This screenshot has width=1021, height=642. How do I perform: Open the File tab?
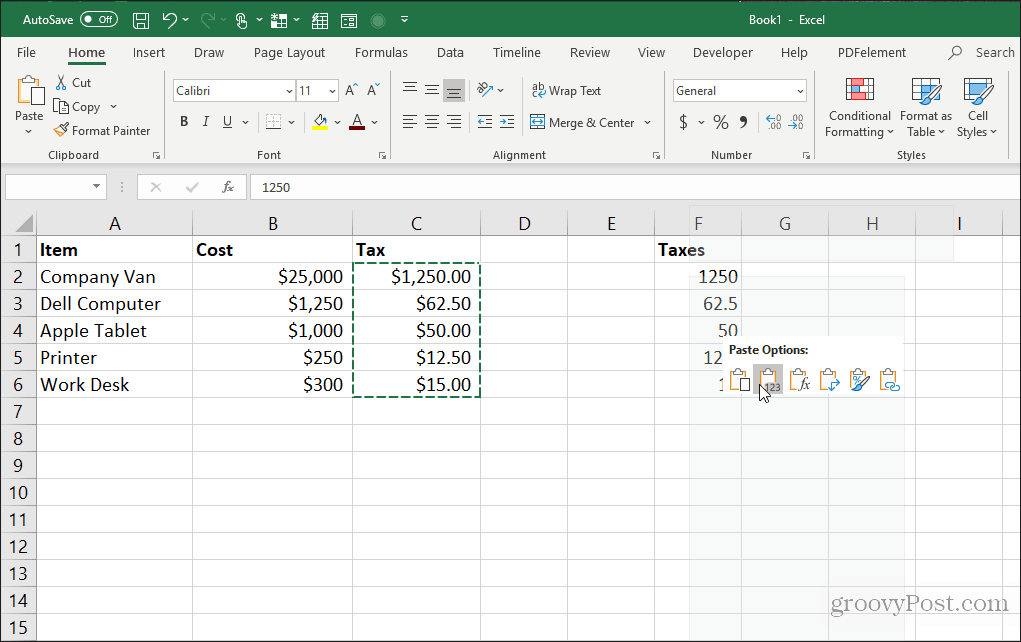click(x=26, y=53)
